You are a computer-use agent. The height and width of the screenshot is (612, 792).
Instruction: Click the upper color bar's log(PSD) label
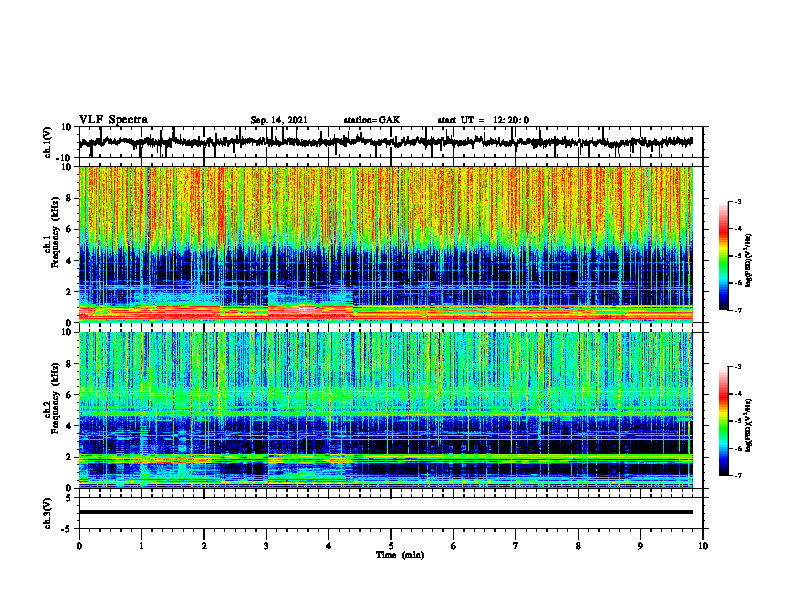[749, 260]
